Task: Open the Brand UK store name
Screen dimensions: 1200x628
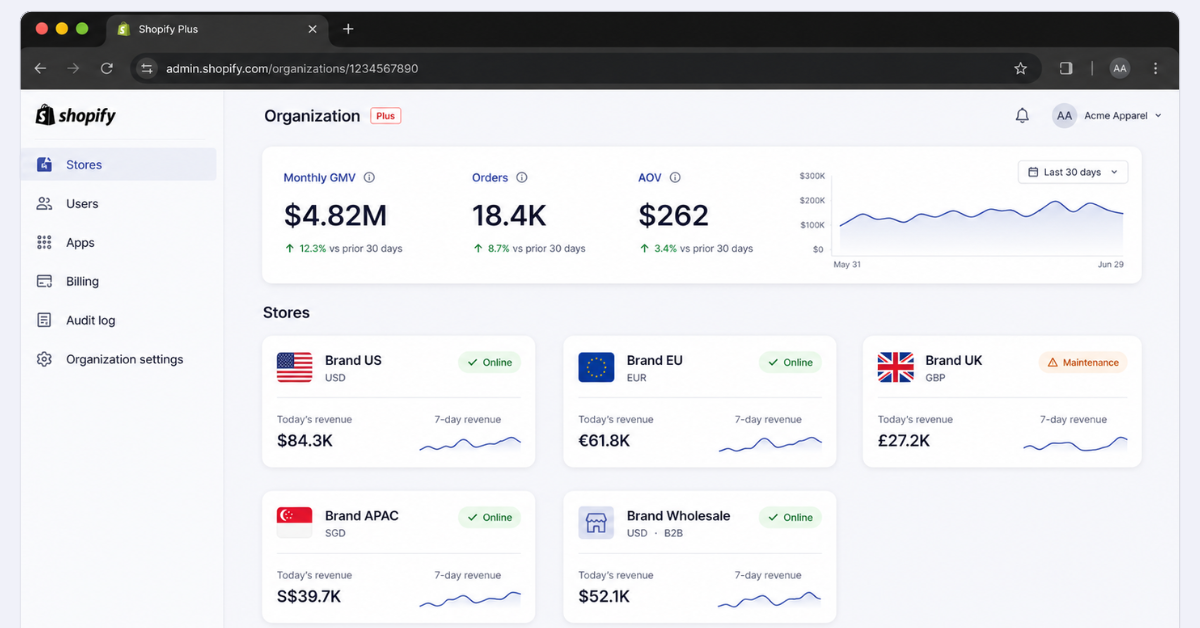Action: coord(954,360)
